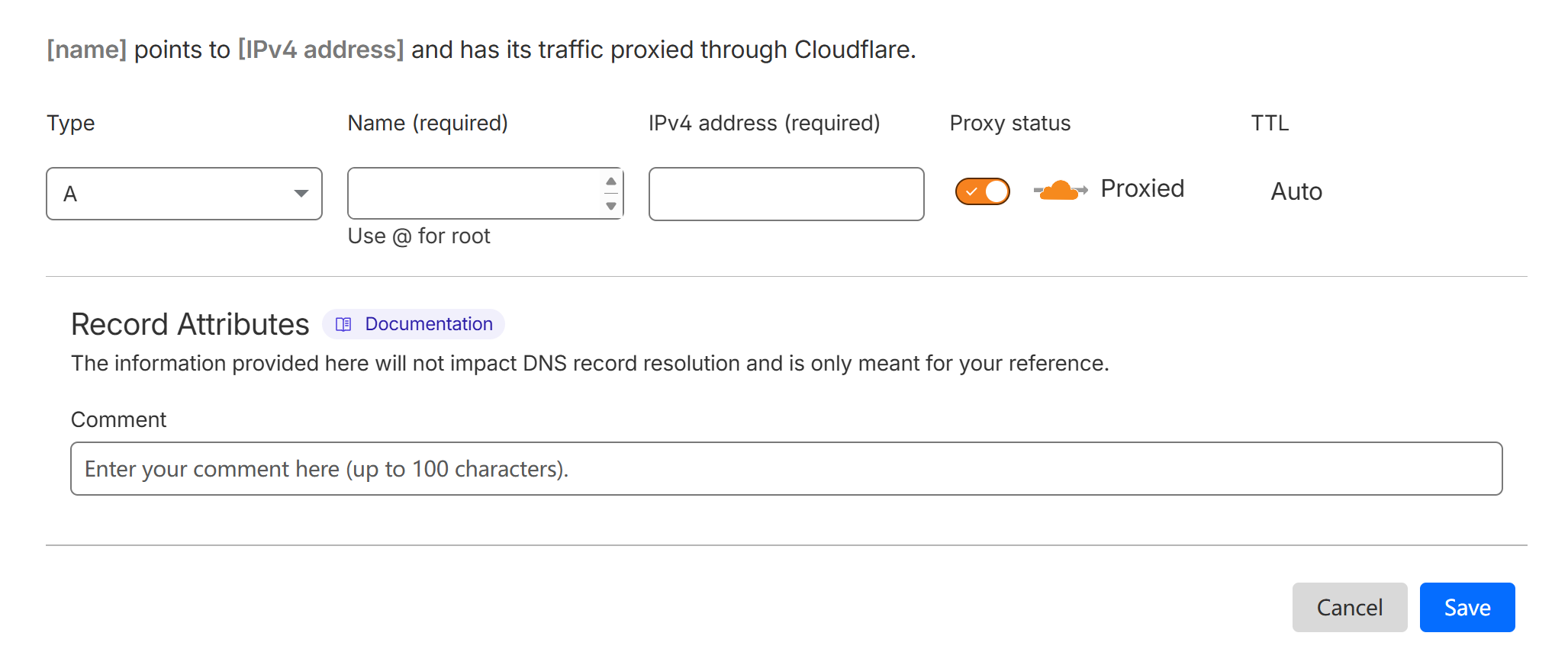
Task: Click into the IPv4 address field
Action: pyautogui.click(x=786, y=194)
